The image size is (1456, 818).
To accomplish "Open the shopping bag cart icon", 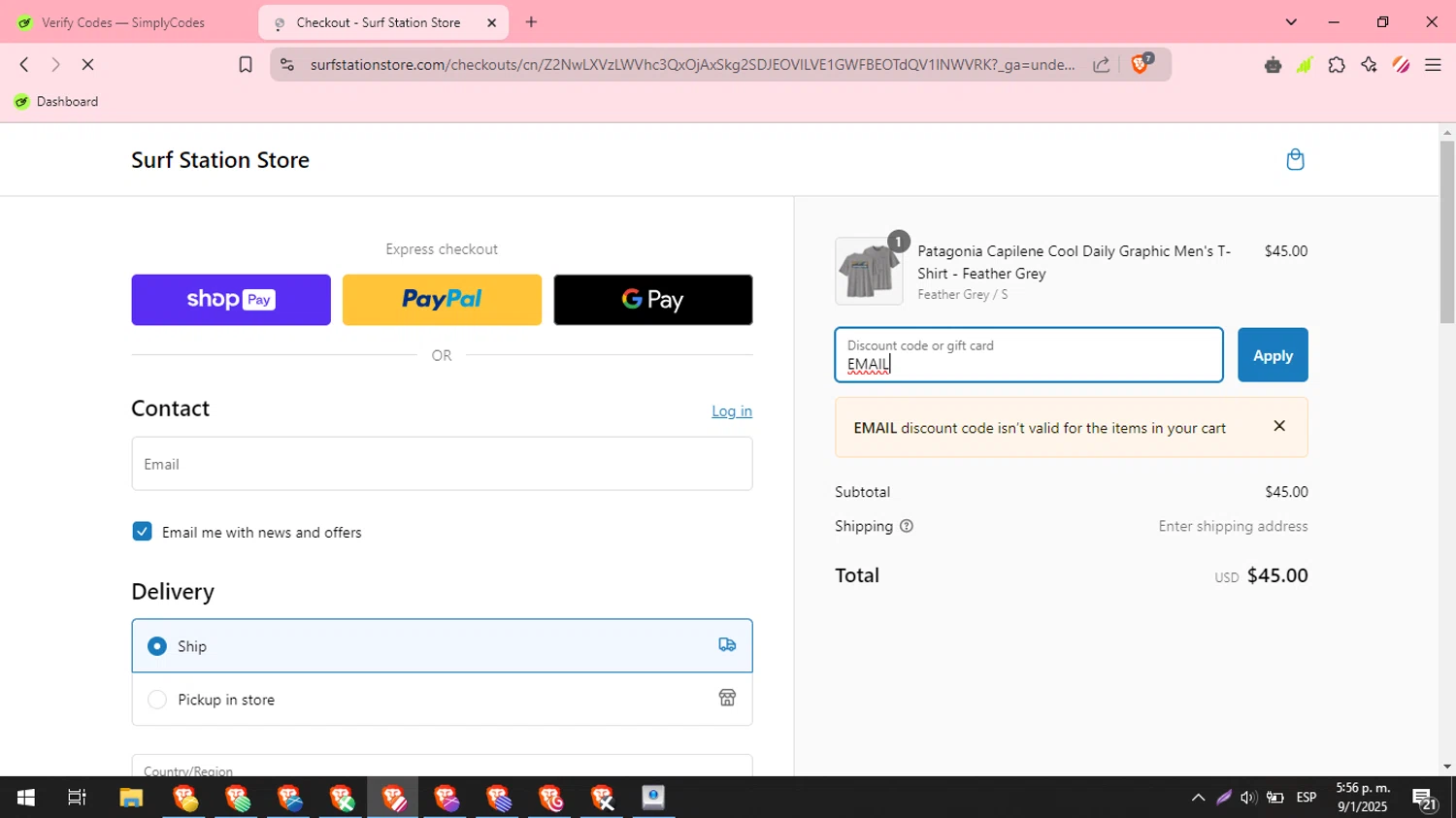I will point(1295,159).
